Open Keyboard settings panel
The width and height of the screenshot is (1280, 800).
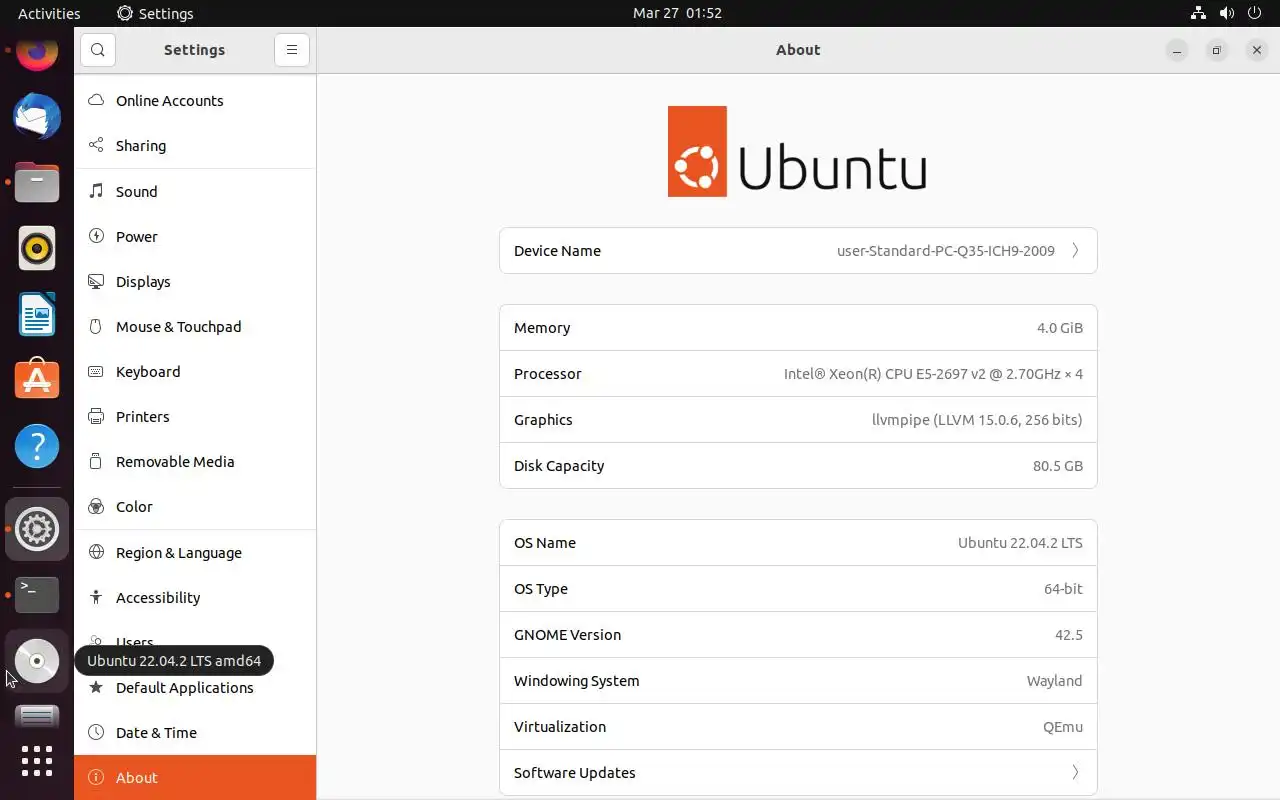pyautogui.click(x=195, y=371)
